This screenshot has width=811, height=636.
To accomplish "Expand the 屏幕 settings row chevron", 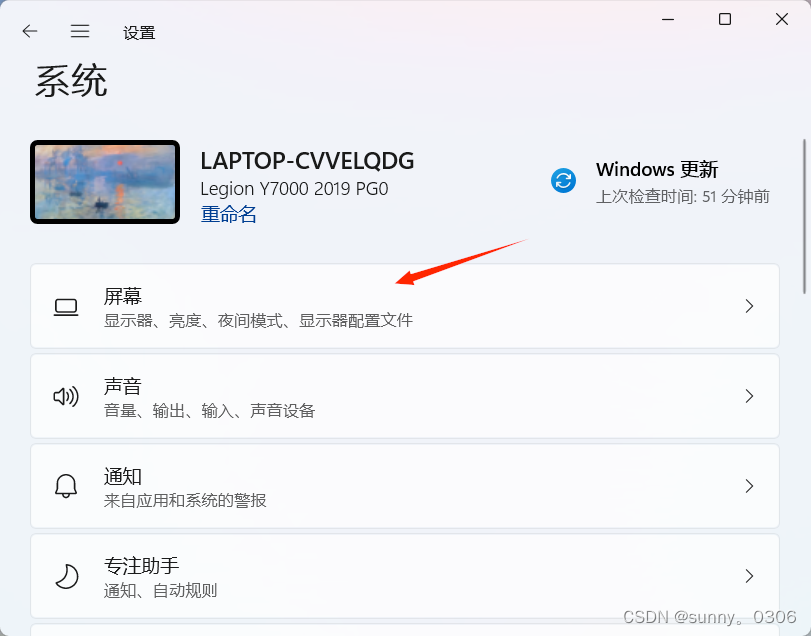I will click(x=749, y=306).
